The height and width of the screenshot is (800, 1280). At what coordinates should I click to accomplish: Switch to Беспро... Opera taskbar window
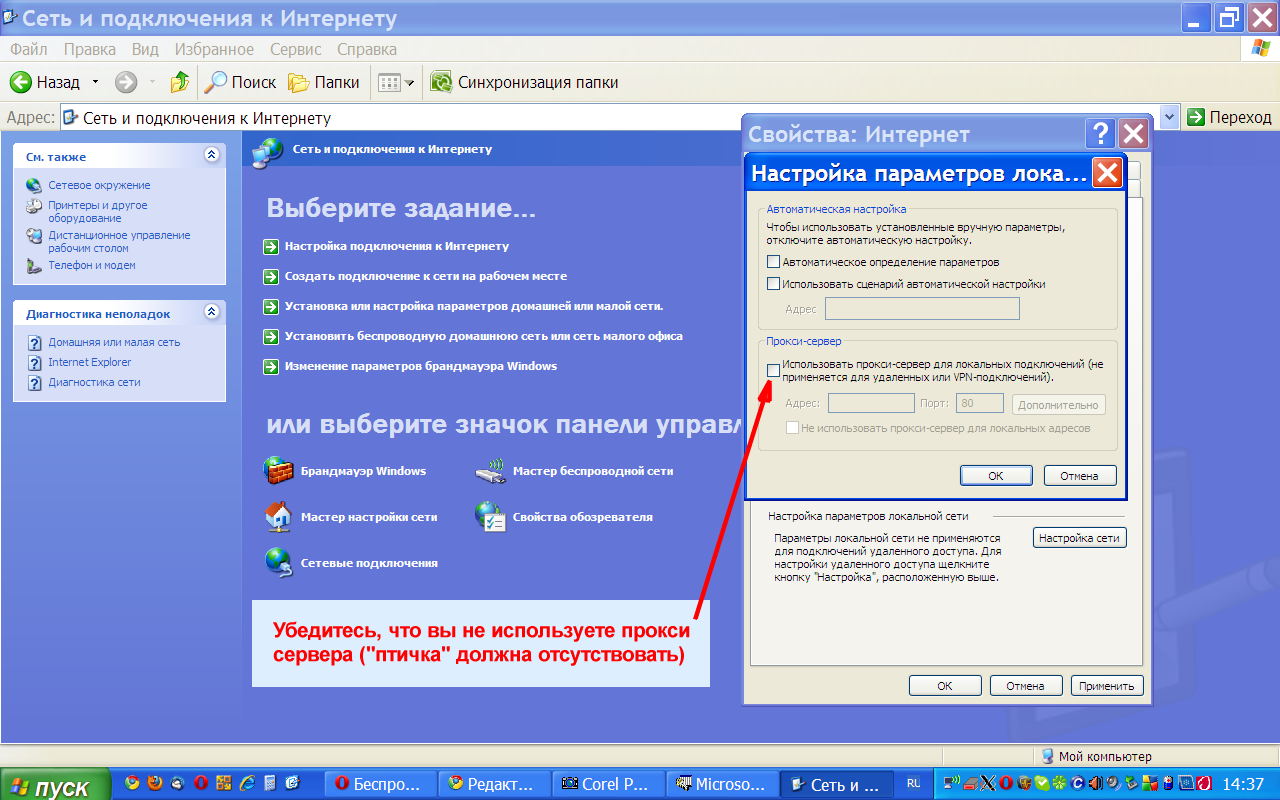coord(383,784)
